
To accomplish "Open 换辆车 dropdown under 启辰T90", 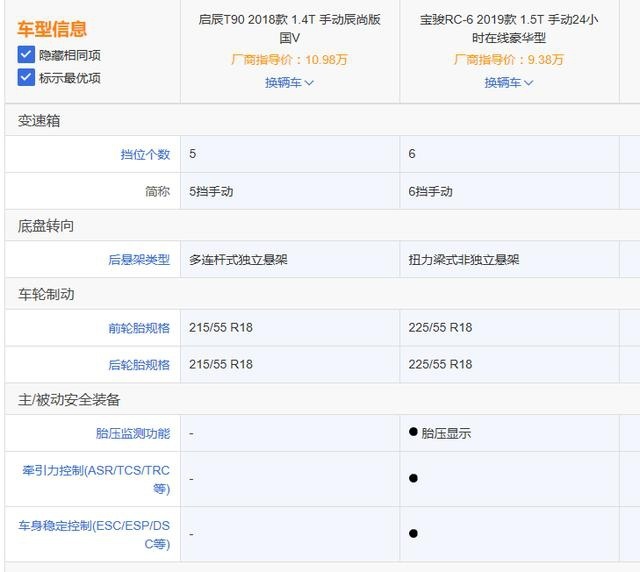I will (x=289, y=82).
